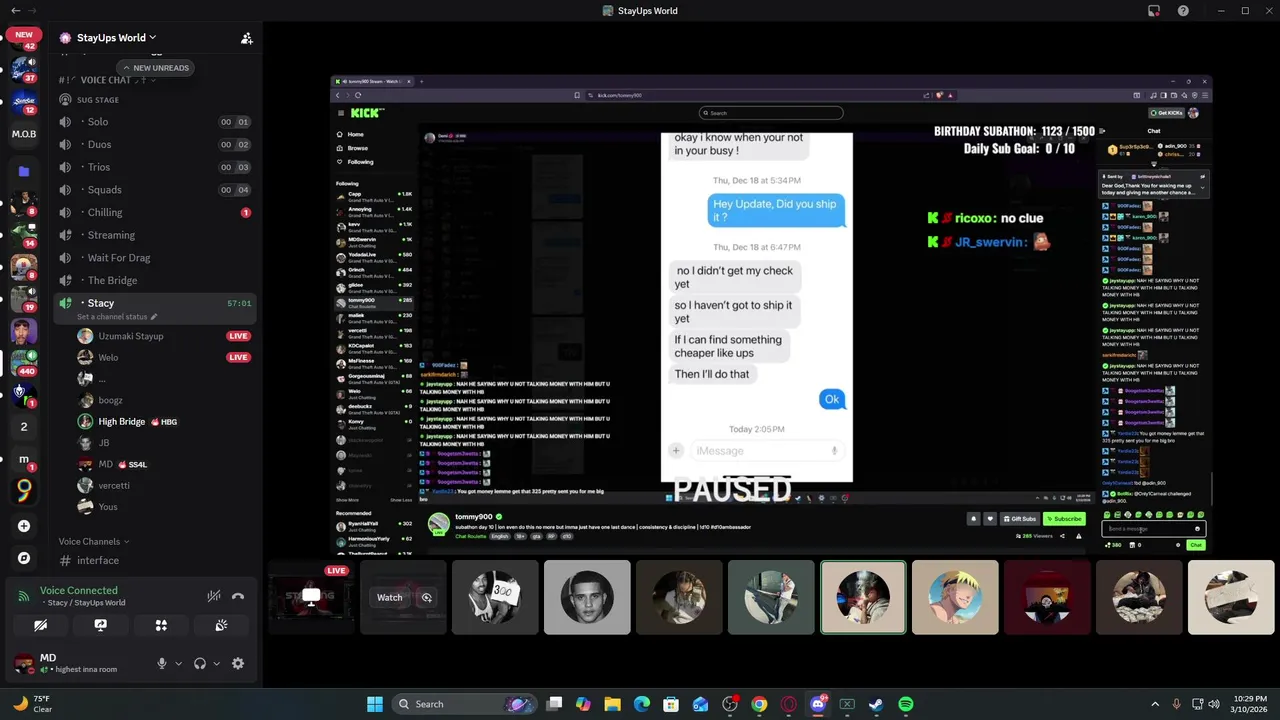Viewport: 1280px width, 720px height.
Task: Click the noise suppression icon
Action: point(214,596)
